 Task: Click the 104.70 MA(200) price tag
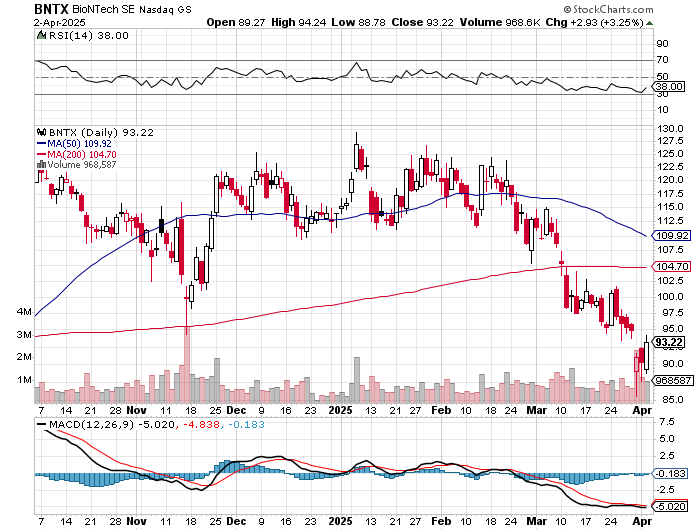(x=673, y=267)
